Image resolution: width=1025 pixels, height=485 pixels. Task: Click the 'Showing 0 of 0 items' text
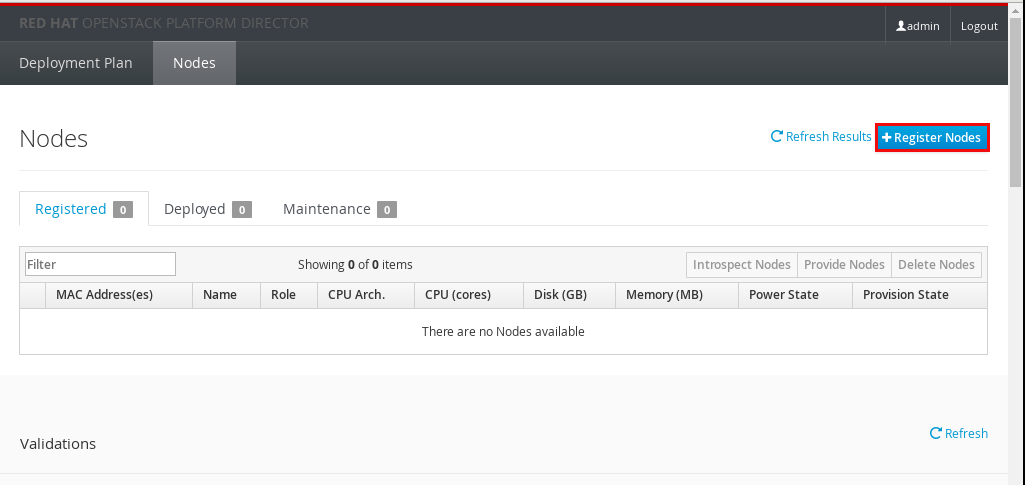point(355,265)
